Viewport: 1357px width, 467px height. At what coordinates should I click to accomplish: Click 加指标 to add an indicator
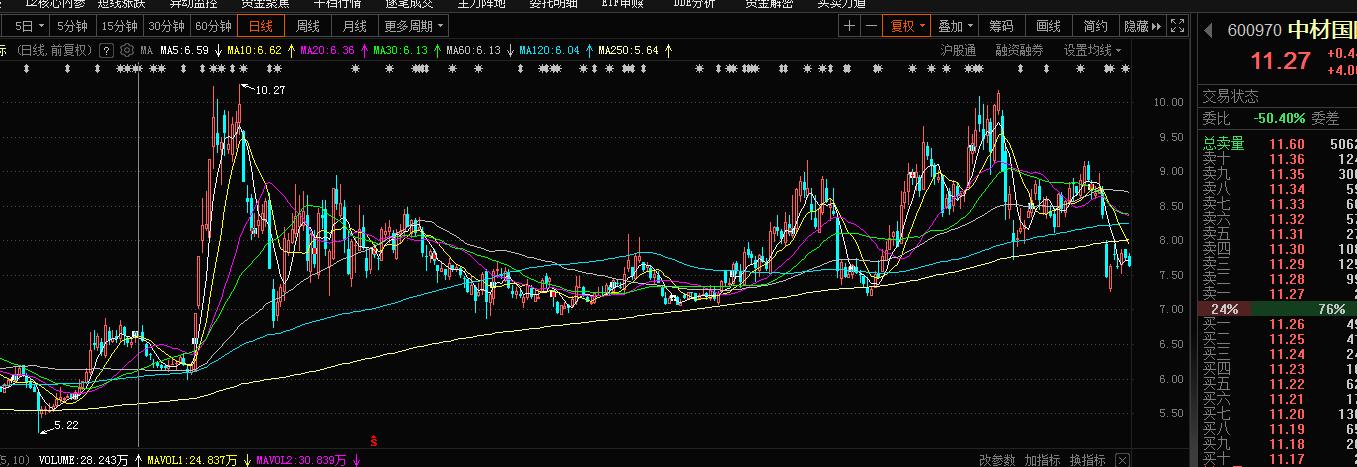point(1041,460)
